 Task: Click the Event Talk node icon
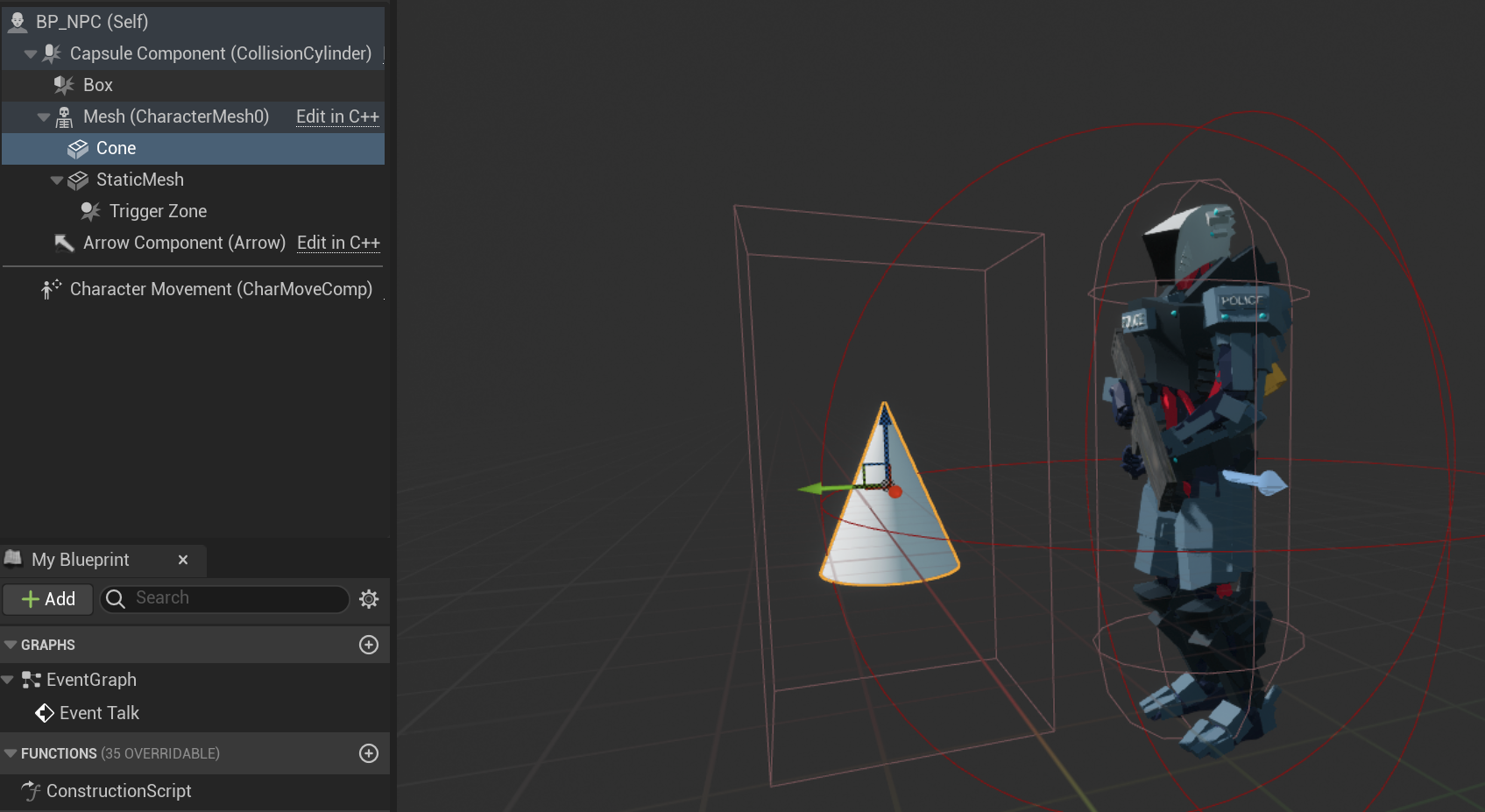point(45,713)
